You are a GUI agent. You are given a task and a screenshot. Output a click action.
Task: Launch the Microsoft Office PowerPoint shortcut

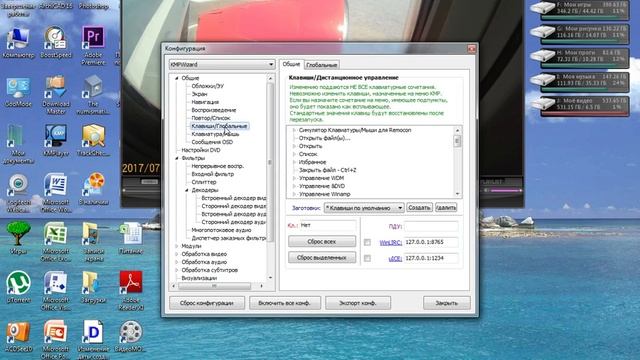tap(56, 340)
